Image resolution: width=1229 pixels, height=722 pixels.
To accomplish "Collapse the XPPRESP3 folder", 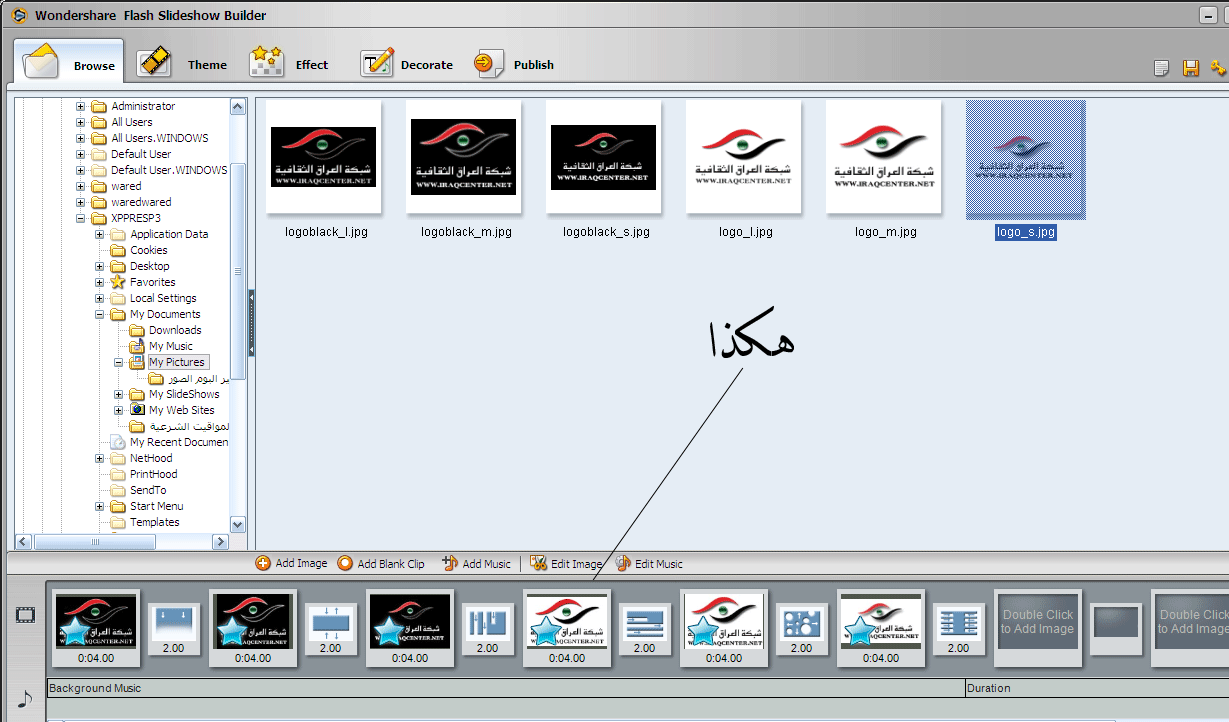I will click(x=81, y=218).
